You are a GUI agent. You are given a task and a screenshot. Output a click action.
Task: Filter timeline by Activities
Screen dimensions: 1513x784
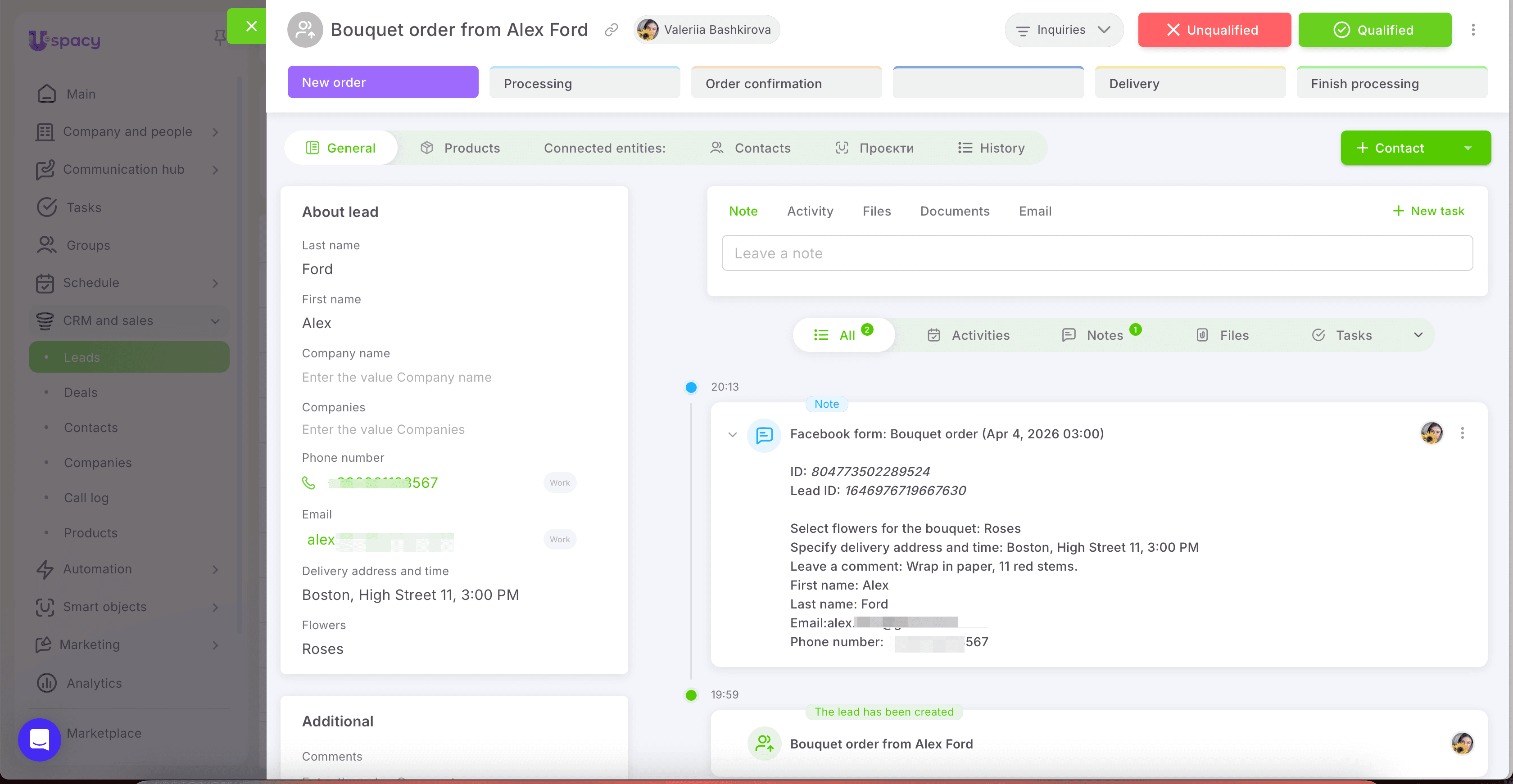point(969,335)
